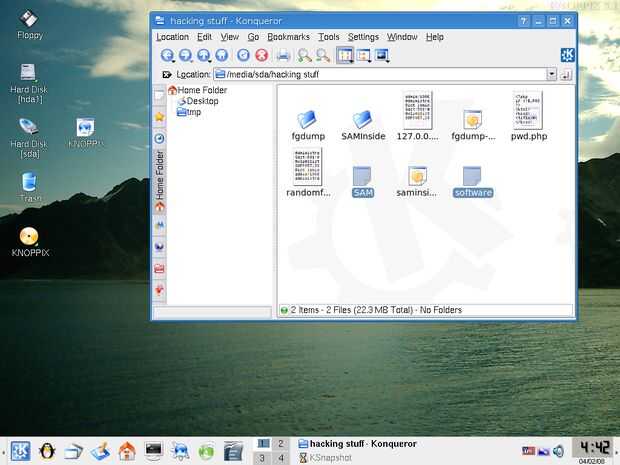
Task: Open the Window menu
Action: (x=402, y=37)
